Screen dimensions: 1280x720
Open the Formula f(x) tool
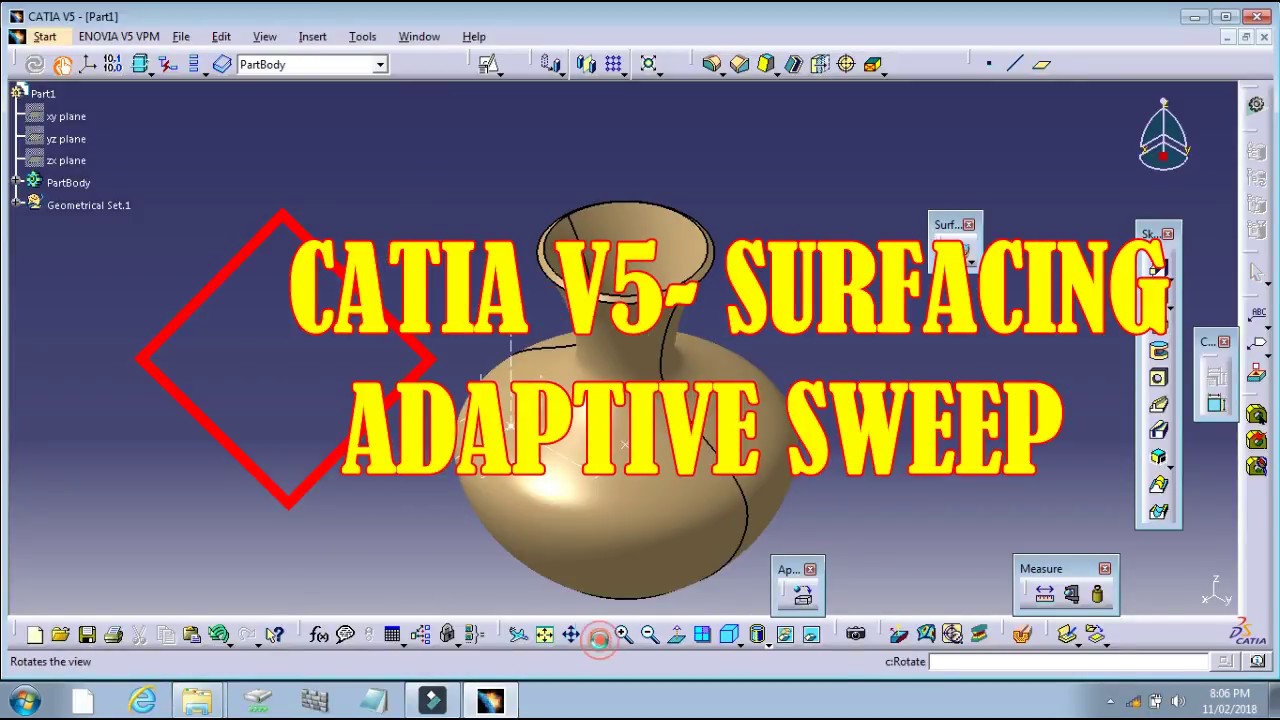[319, 634]
